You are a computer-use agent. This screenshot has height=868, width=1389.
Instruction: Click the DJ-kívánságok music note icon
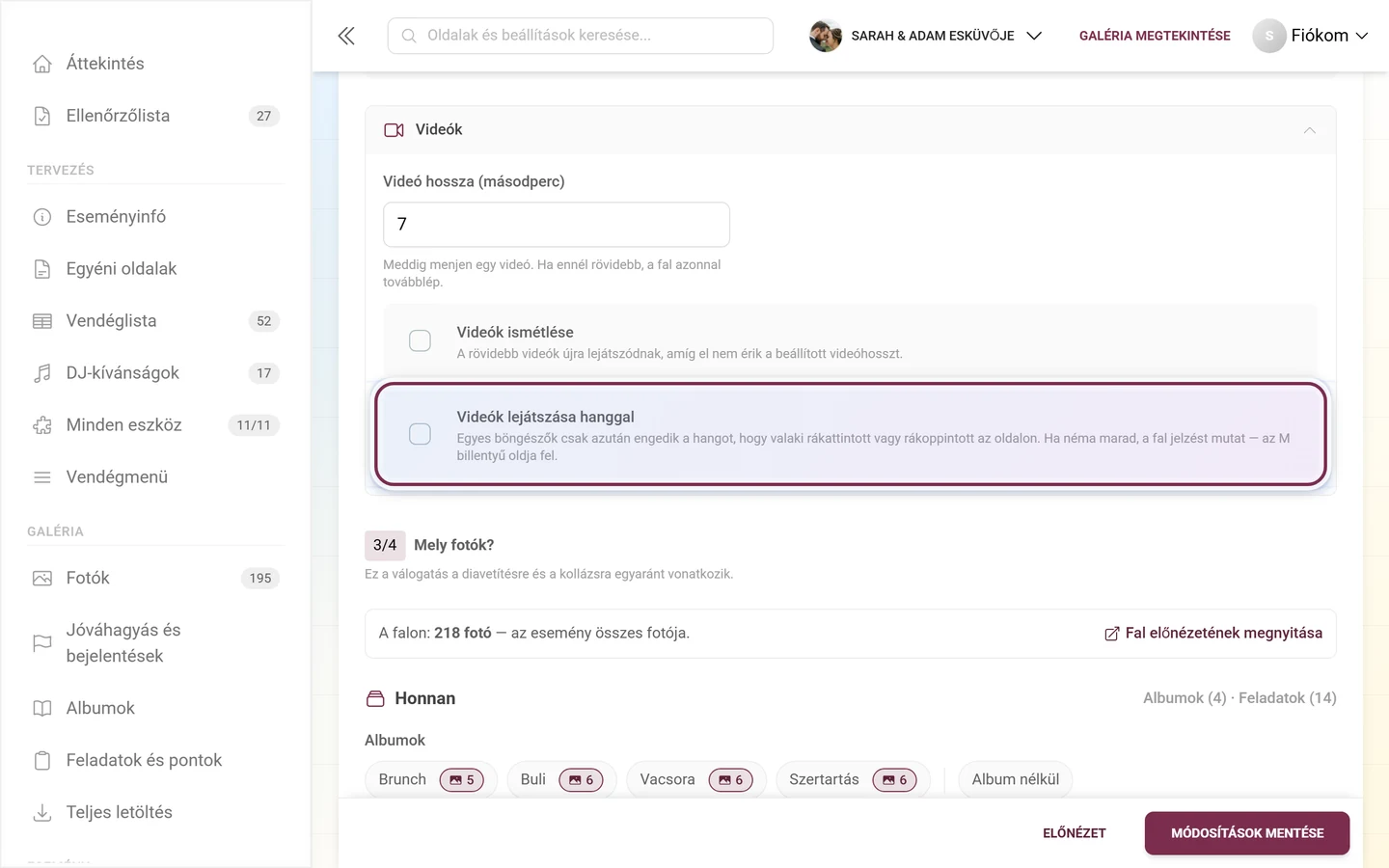coord(42,373)
